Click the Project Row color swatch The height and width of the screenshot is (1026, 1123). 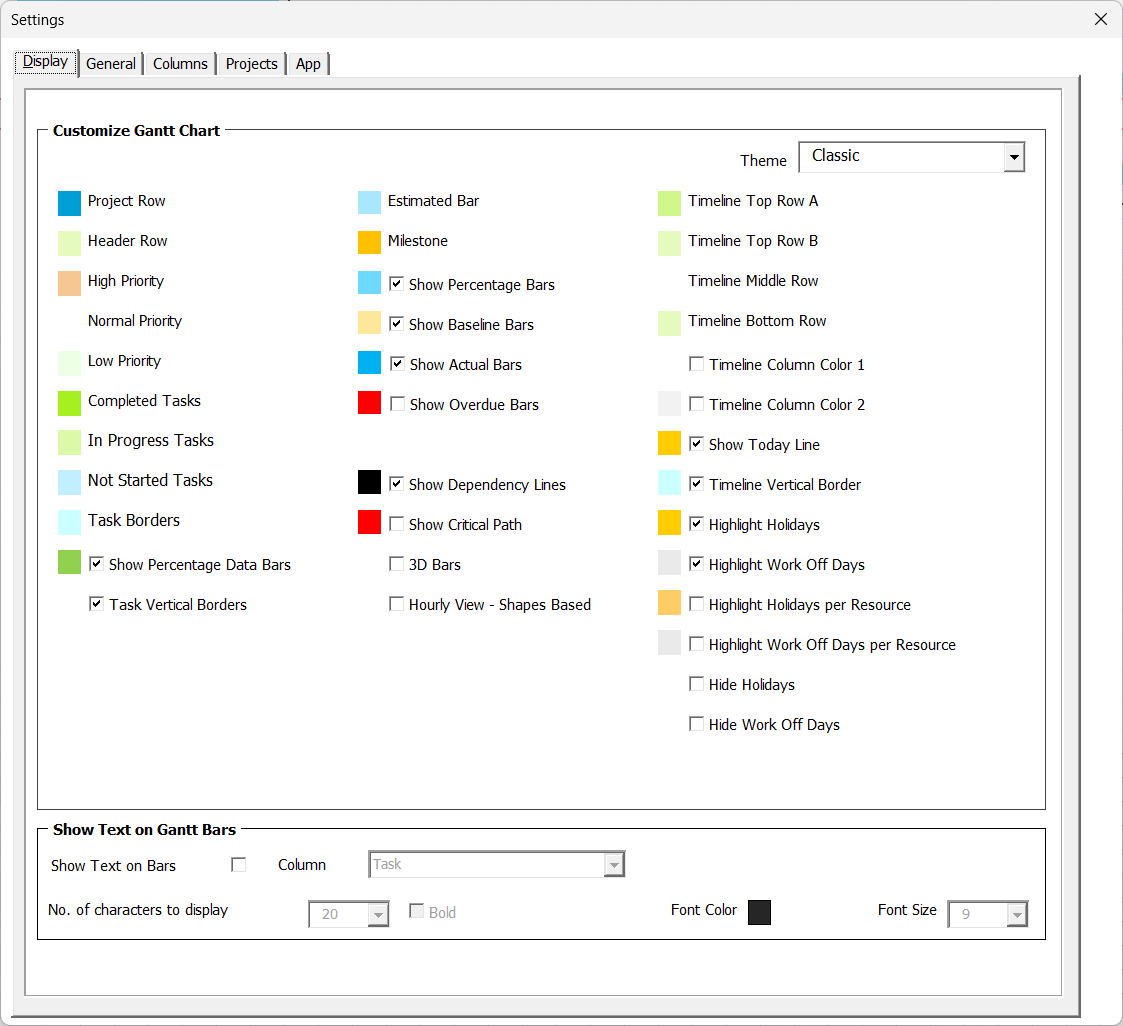[69, 203]
